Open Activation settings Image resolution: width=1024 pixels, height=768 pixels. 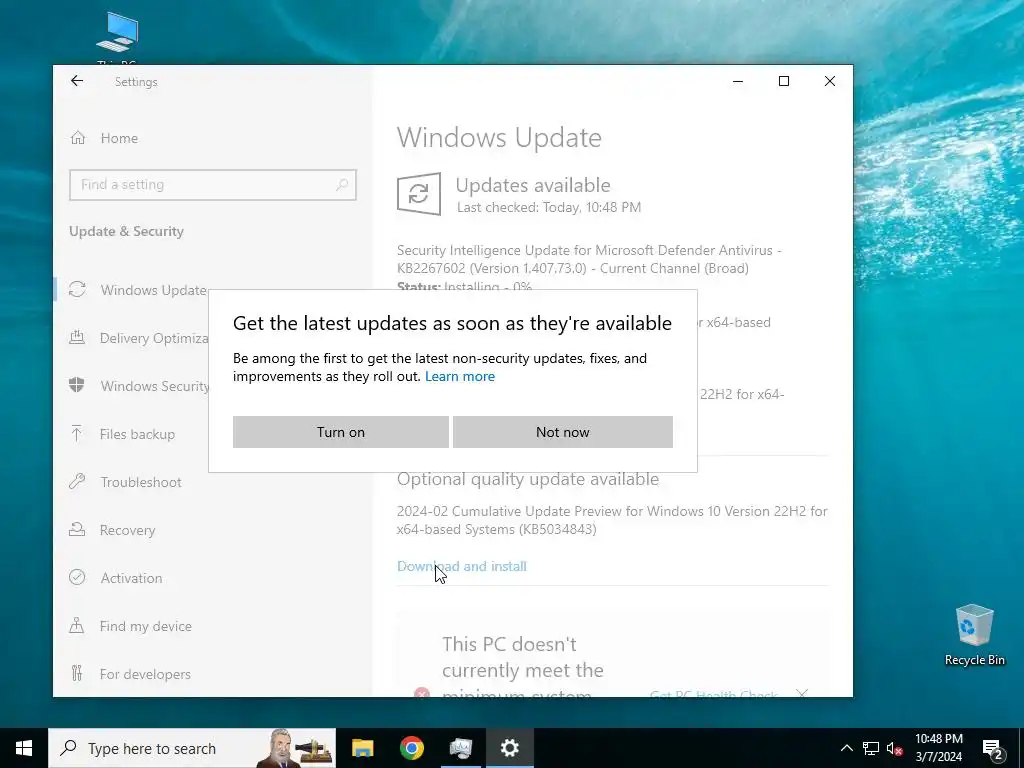click(x=131, y=578)
